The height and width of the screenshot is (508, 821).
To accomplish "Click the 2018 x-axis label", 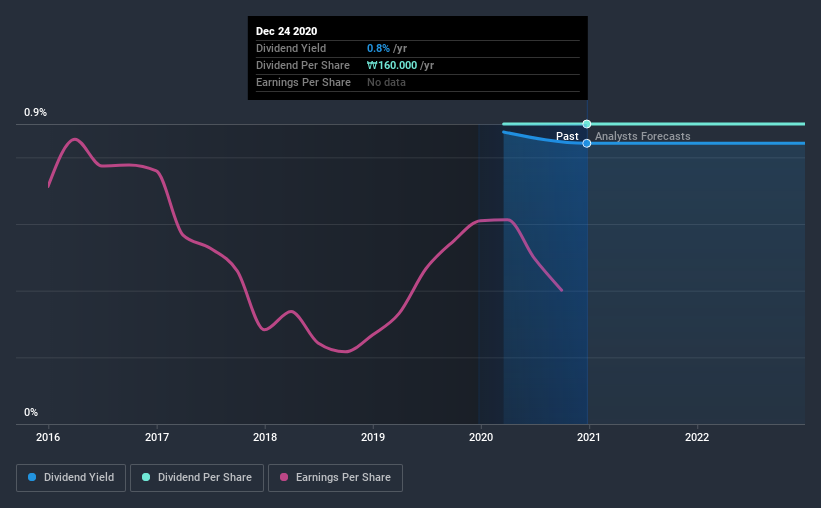I will click(x=265, y=437).
